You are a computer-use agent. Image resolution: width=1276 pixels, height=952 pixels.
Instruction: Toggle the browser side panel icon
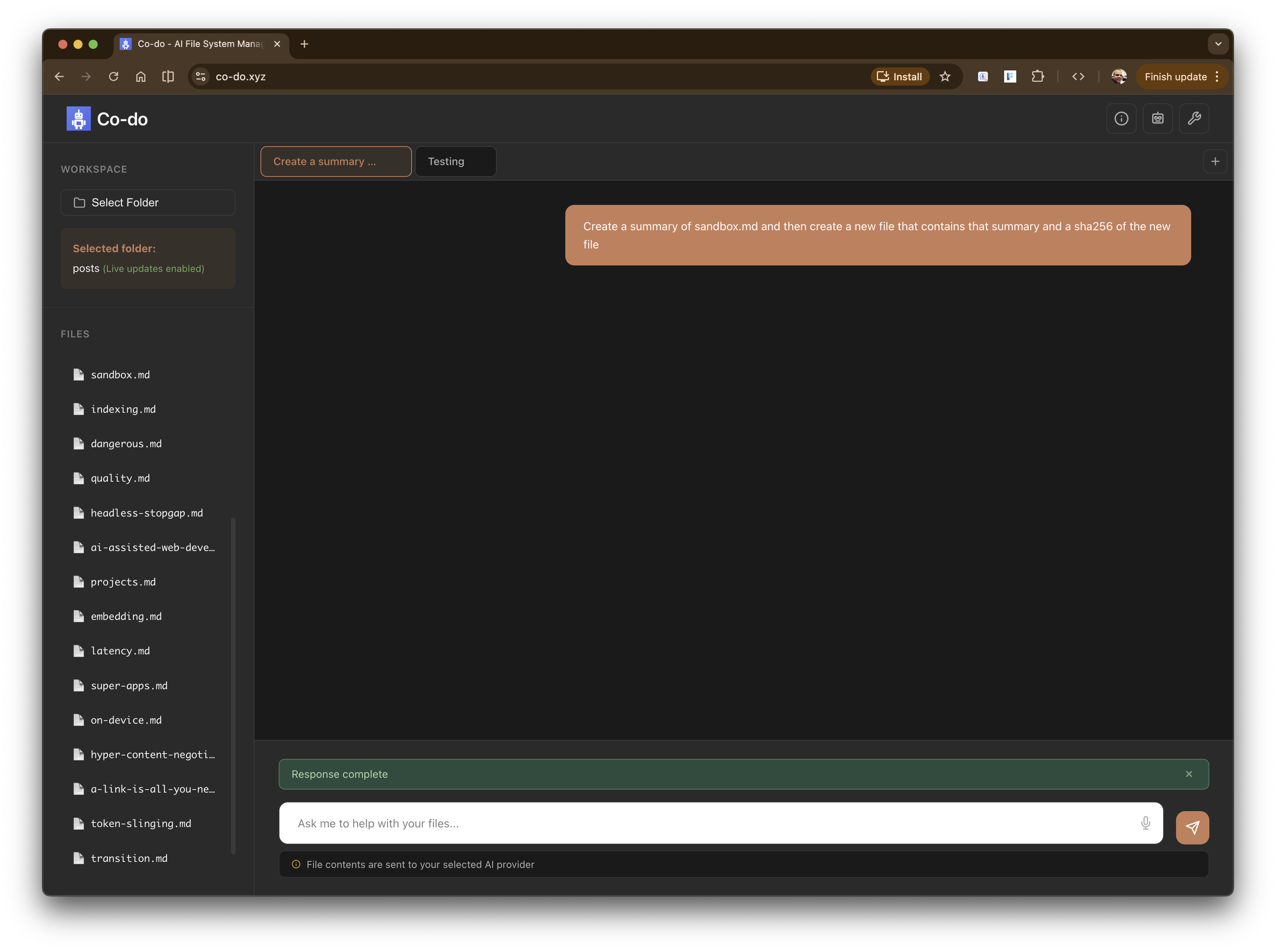[168, 76]
